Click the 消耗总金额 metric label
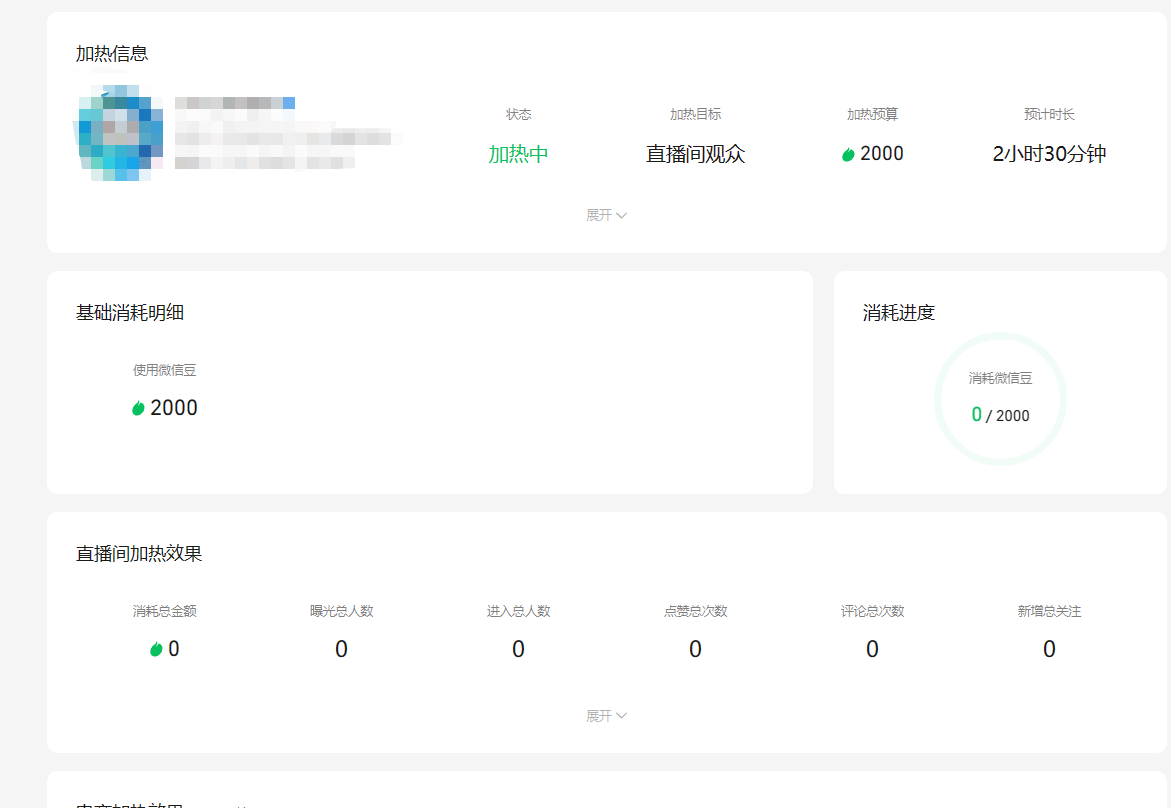 click(x=164, y=612)
